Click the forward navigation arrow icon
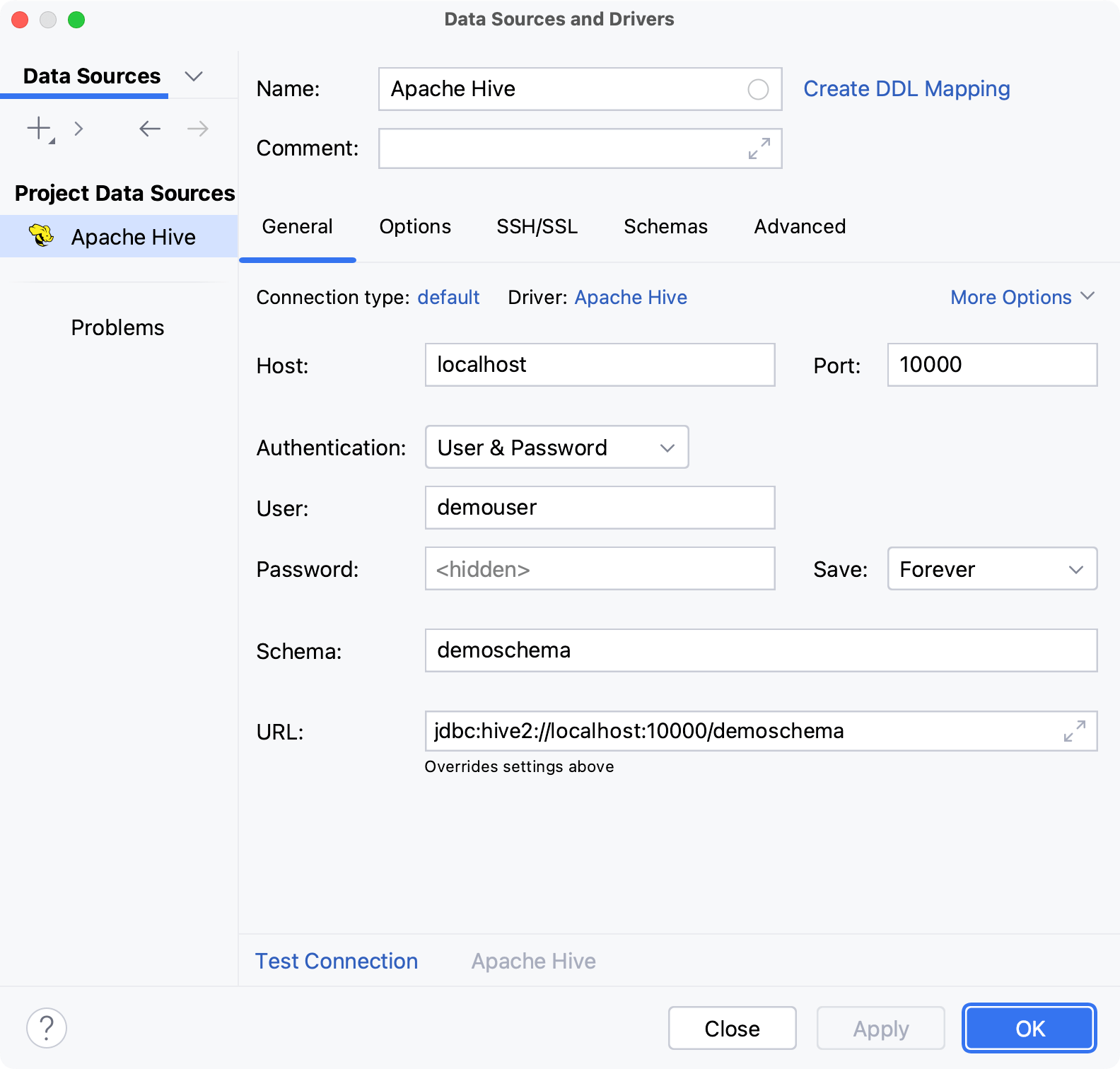This screenshot has height=1069, width=1120. 198,129
